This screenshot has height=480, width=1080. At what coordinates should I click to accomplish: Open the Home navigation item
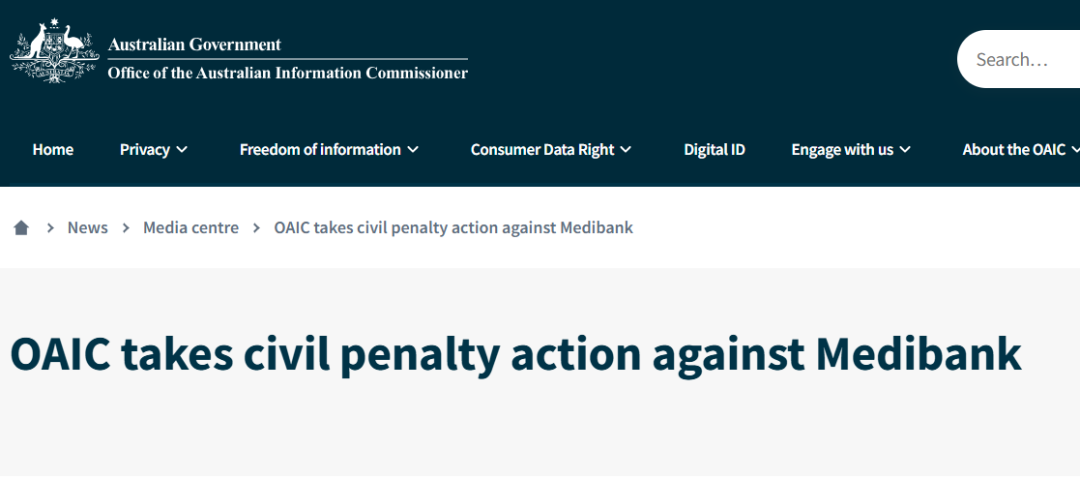pos(53,150)
